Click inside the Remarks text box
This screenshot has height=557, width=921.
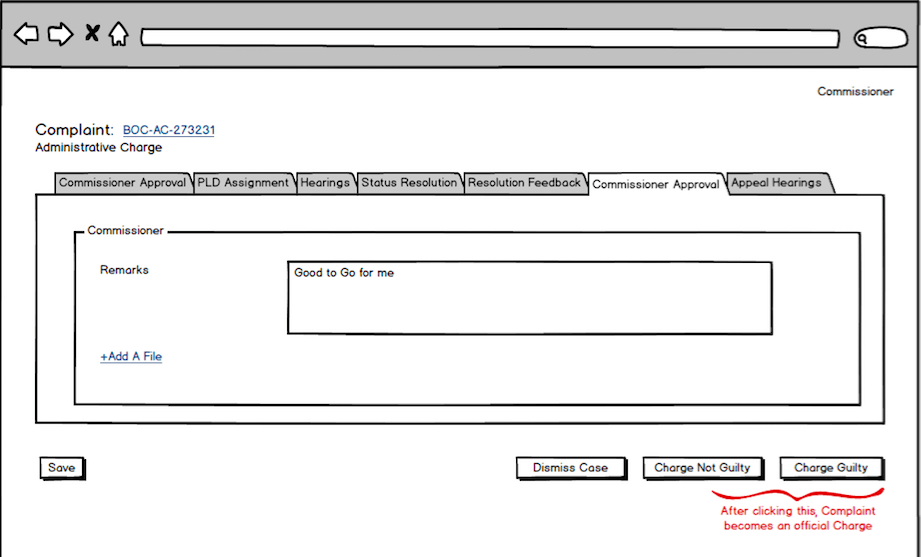coord(529,298)
